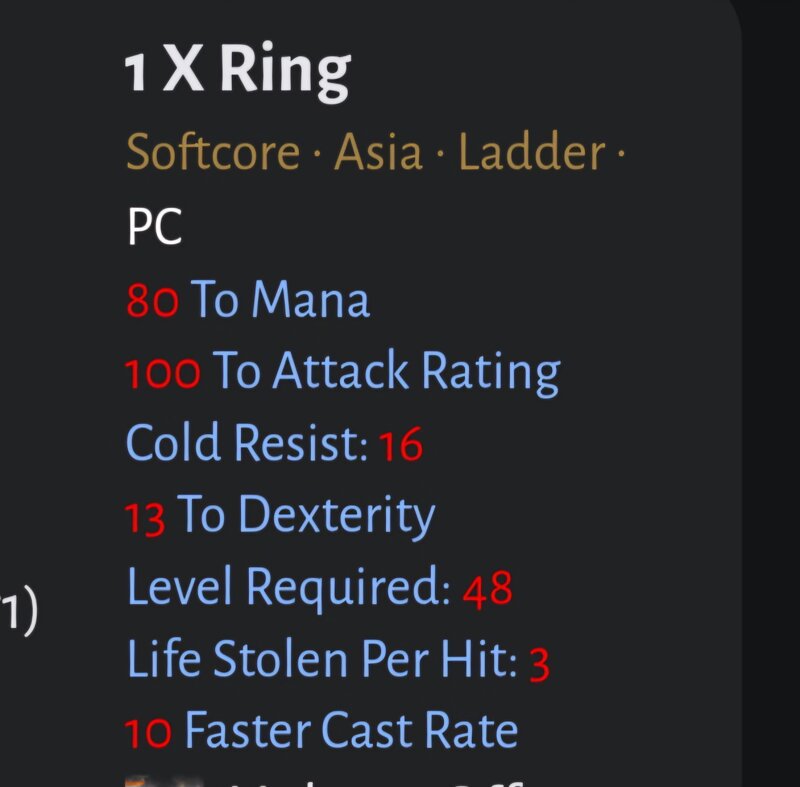Click the red '48' level value

click(x=488, y=589)
